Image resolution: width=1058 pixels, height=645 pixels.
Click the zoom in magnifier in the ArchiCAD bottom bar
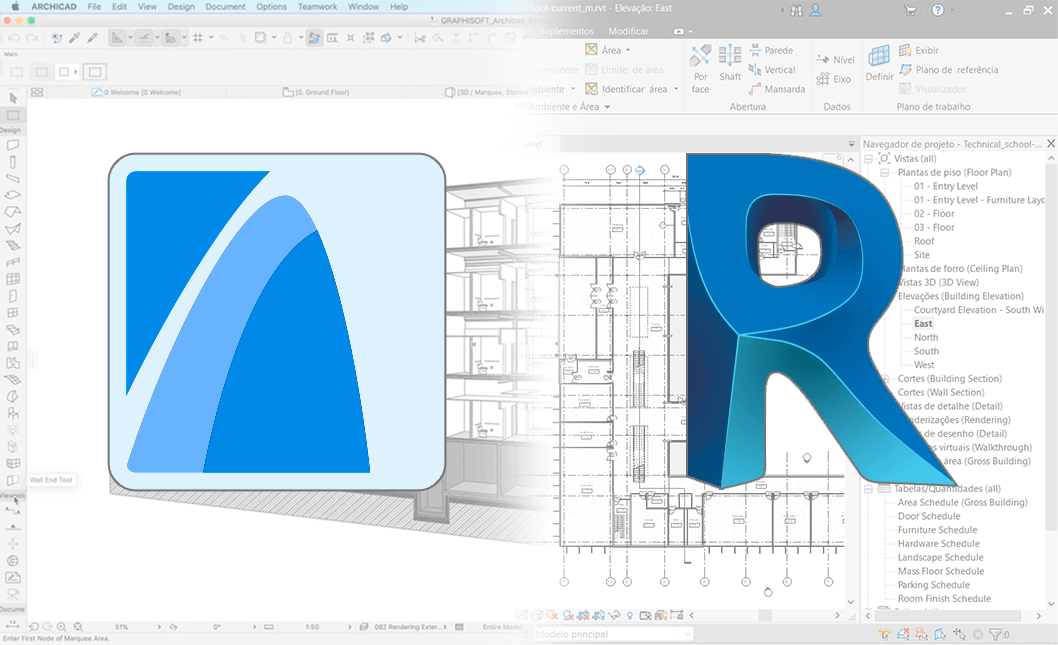[61, 627]
